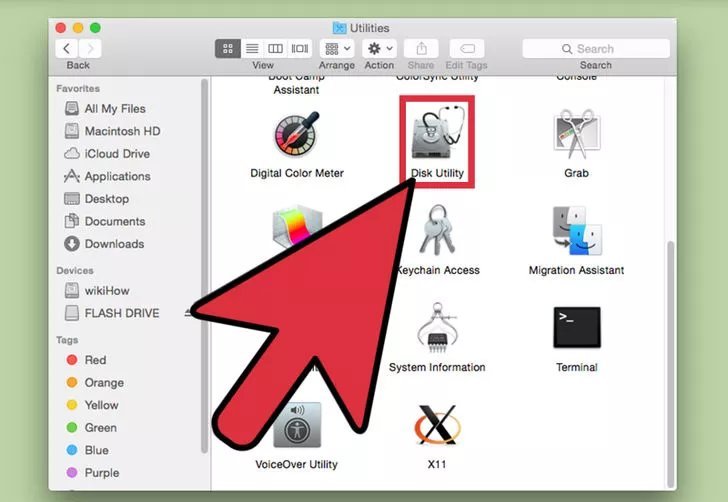This screenshot has width=728, height=502.
Task: Click the main file list scrollbar
Action: tap(670, 363)
